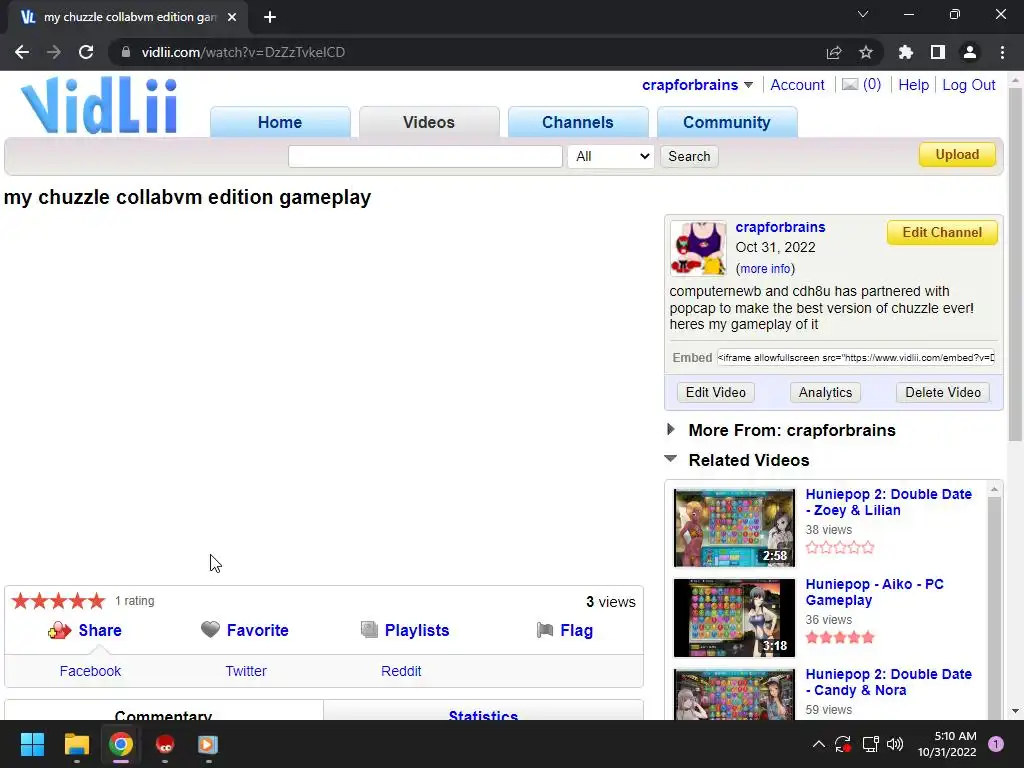Screen dimensions: 1024x768
Task: Open File Explorer from taskbar
Action: (76, 744)
